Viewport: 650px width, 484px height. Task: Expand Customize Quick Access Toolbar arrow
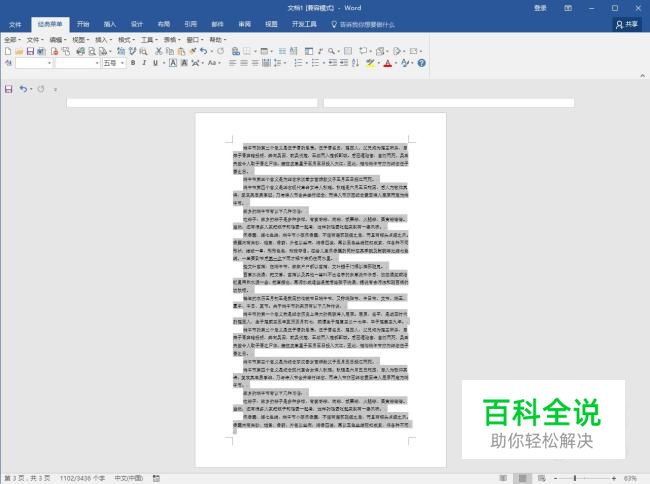pyautogui.click(x=55, y=90)
